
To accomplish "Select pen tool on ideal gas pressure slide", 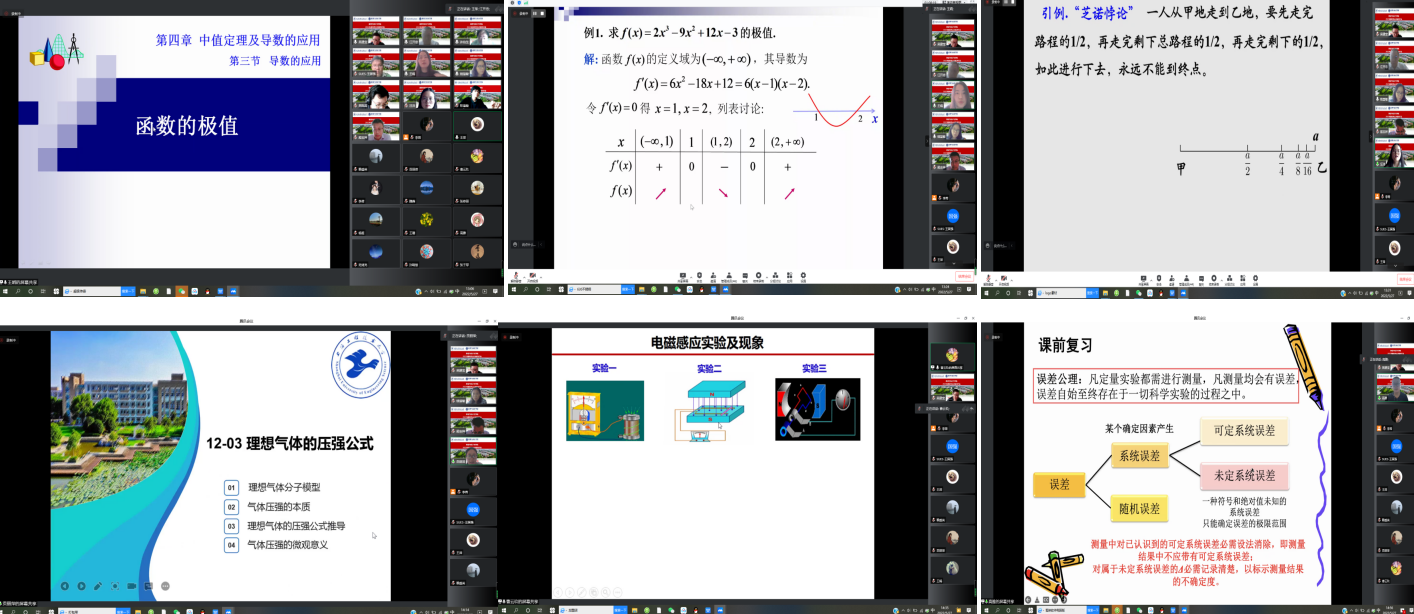I will tap(97, 585).
